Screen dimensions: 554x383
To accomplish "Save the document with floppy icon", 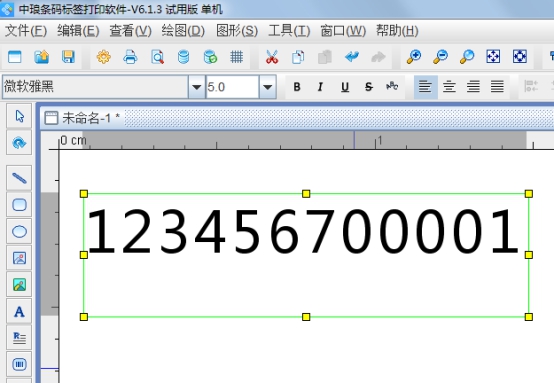I will (68, 57).
